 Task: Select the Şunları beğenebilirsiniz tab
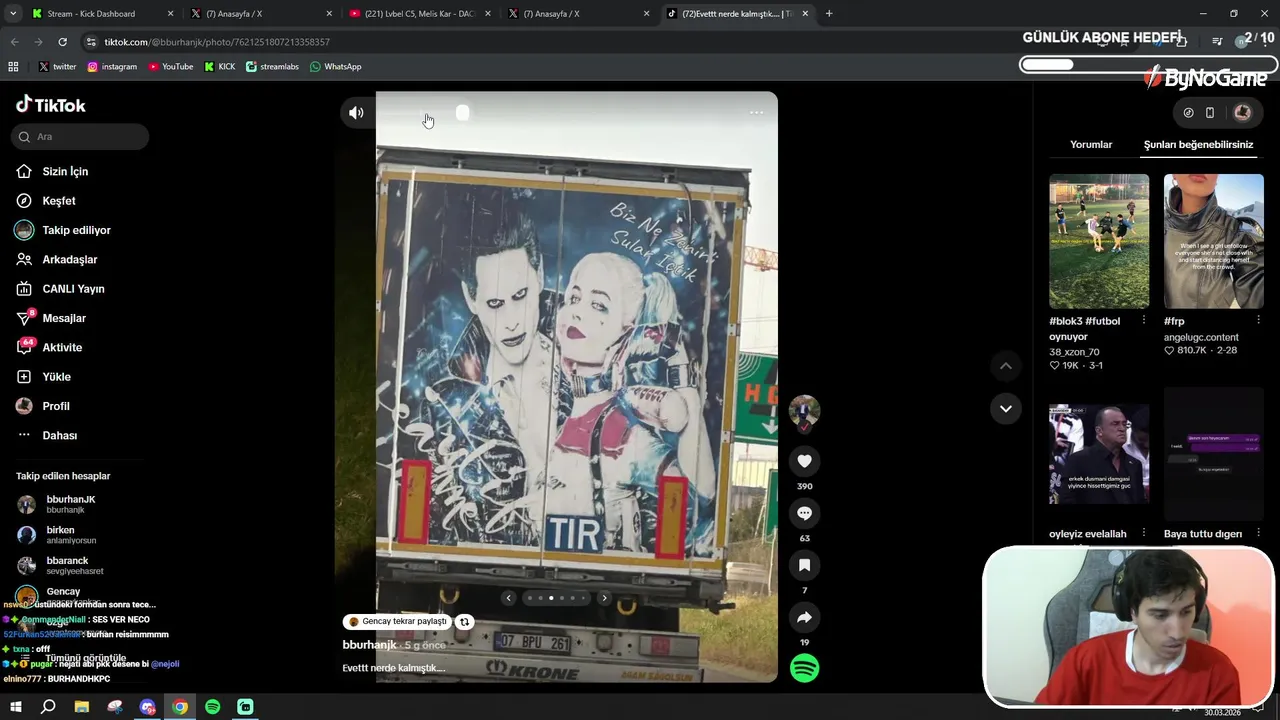tap(1198, 145)
